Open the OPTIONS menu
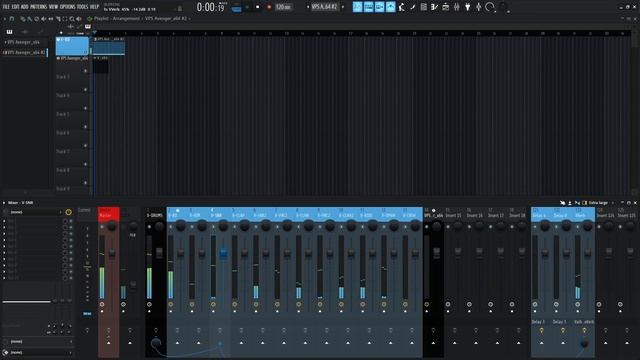Viewport: 640px width, 360px height. tap(68, 7)
